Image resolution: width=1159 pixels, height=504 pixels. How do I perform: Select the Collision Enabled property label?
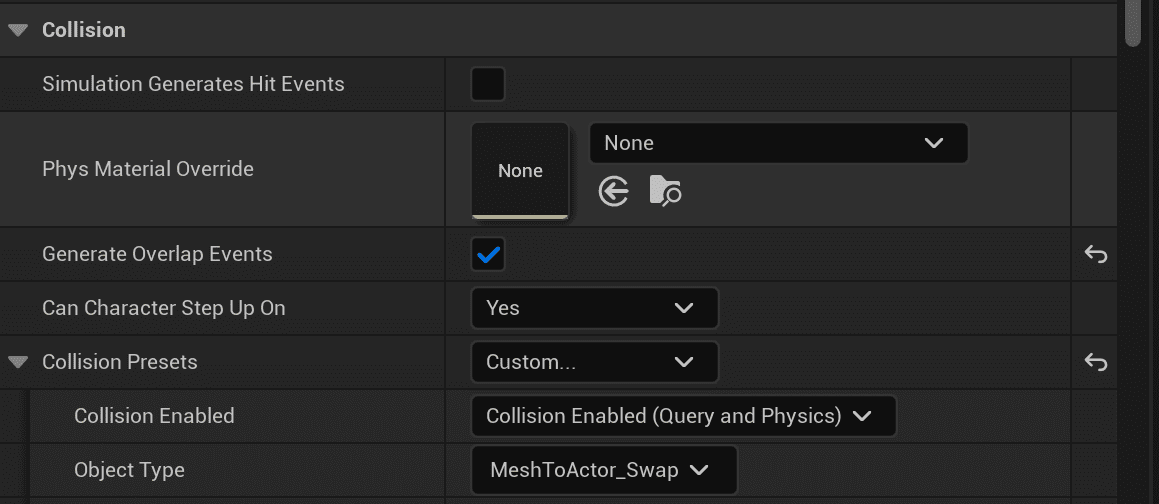click(x=154, y=416)
